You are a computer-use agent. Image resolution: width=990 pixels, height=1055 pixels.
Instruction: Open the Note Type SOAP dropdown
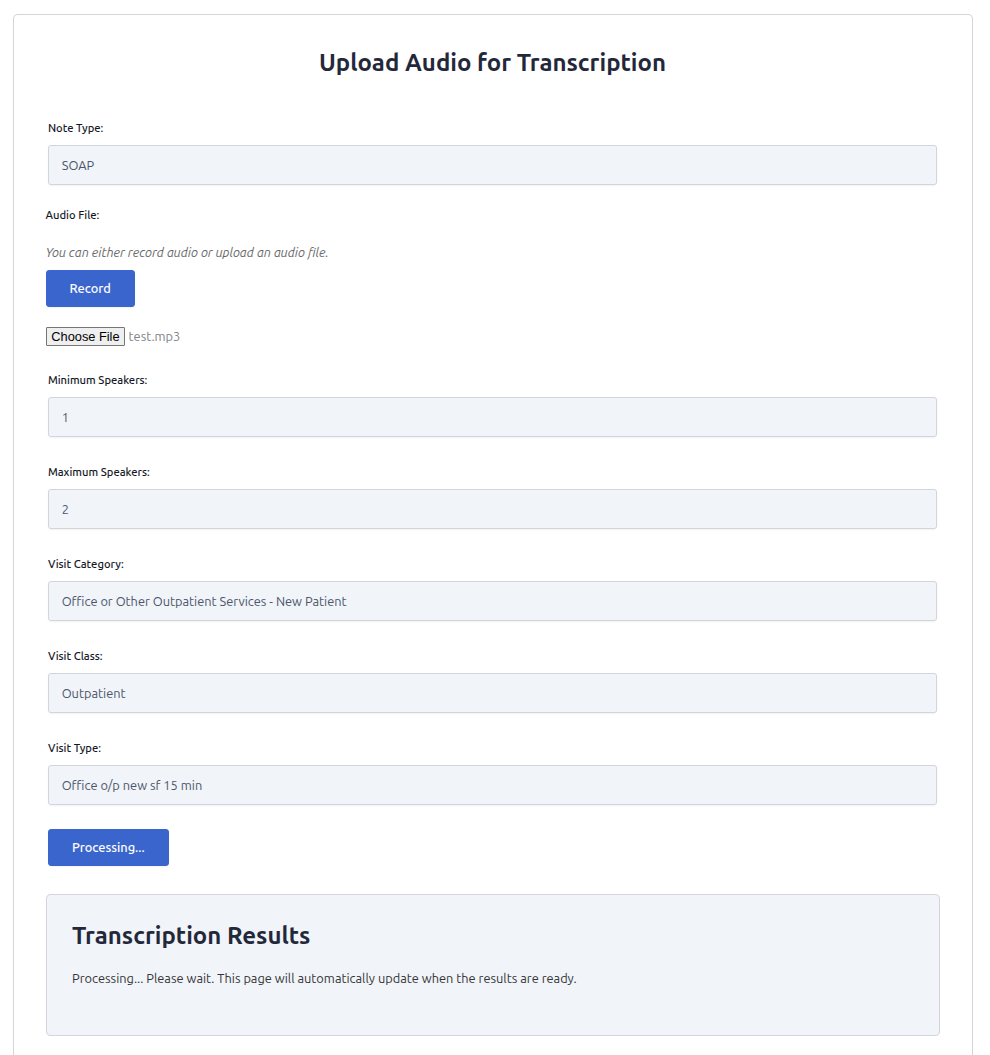pyautogui.click(x=492, y=165)
